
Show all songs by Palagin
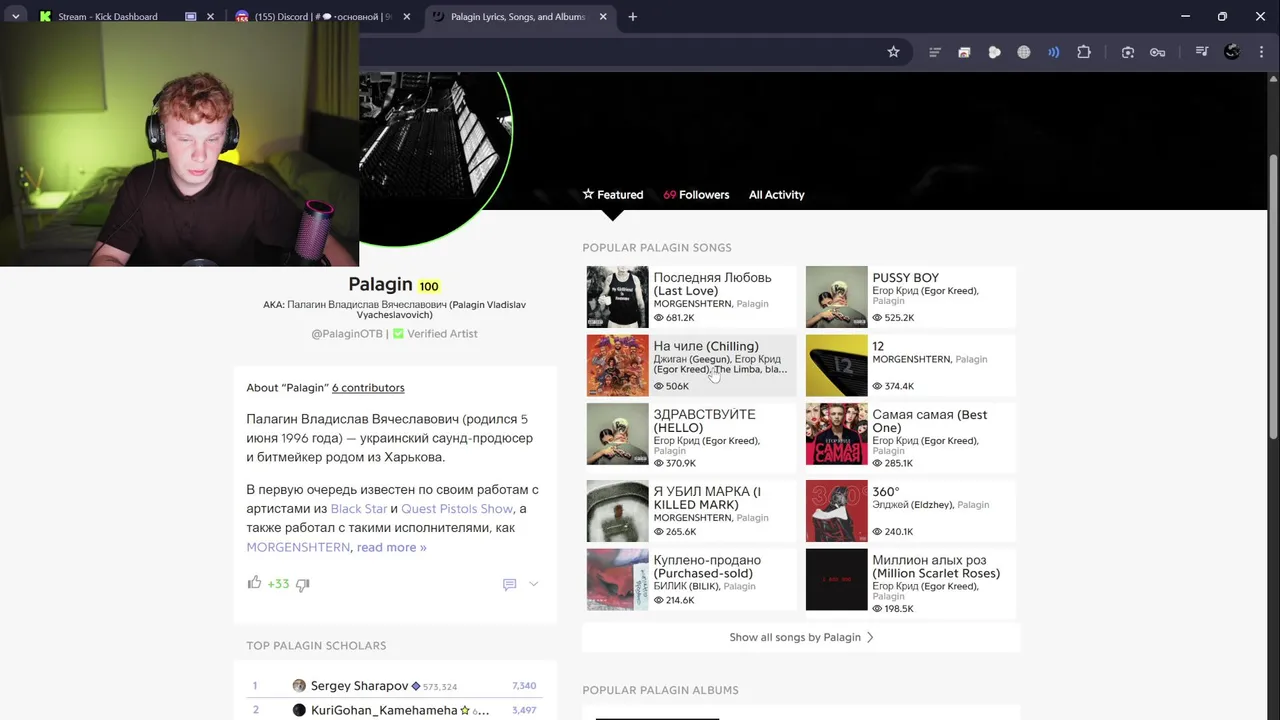(801, 637)
